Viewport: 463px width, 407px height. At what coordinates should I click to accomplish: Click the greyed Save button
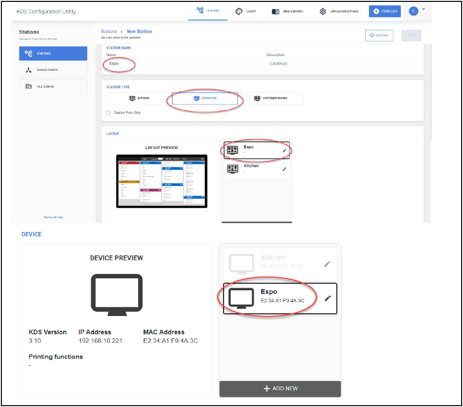coord(411,35)
